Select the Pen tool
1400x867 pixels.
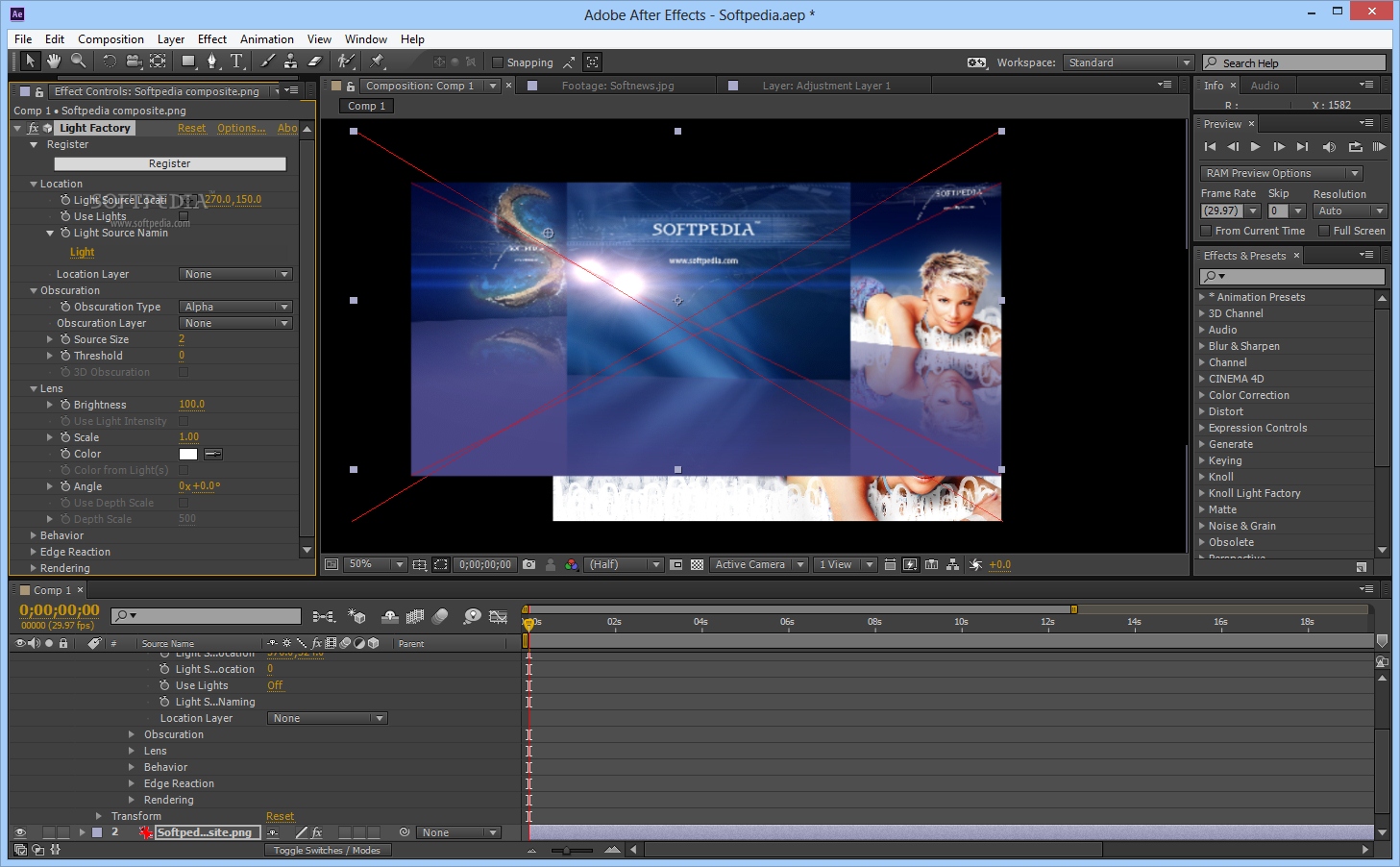pos(212,62)
